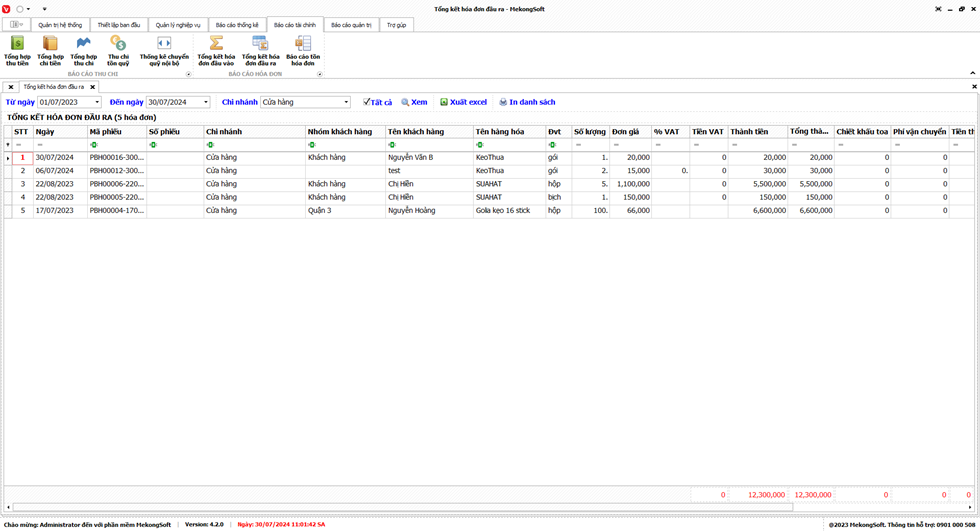The width and height of the screenshot is (980, 531).
Task: Switch to the Quản trị hệ thống tab
Action: (60, 25)
